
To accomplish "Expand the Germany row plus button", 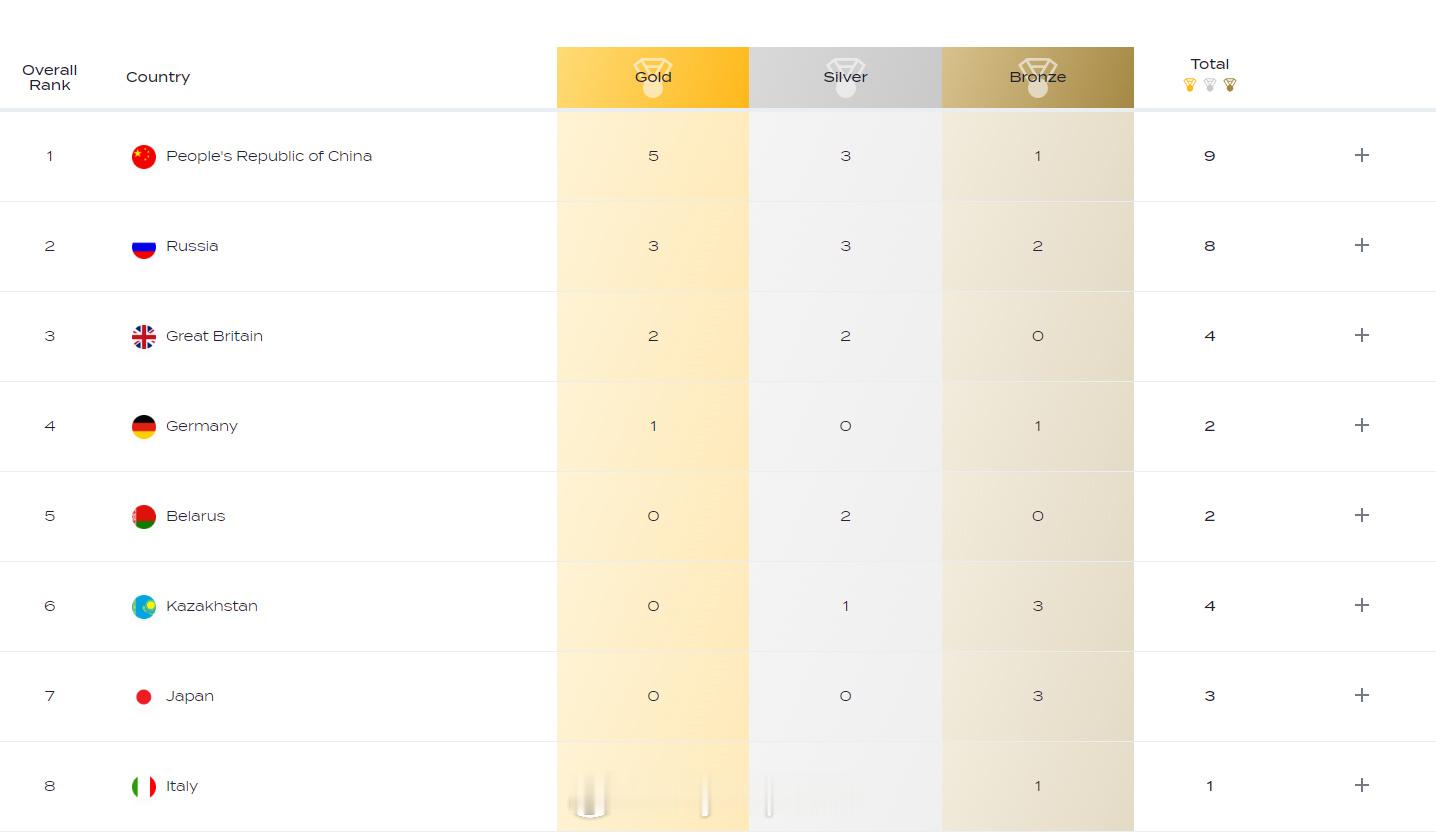I will click(1361, 425).
